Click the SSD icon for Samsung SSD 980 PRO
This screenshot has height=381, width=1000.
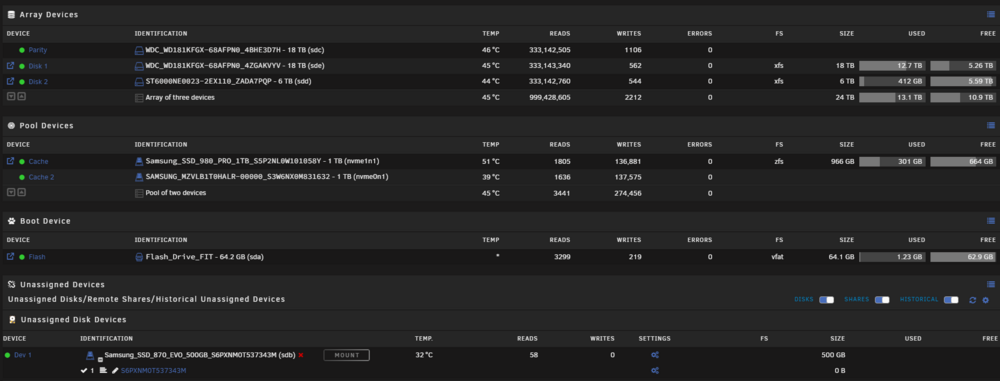coord(139,161)
